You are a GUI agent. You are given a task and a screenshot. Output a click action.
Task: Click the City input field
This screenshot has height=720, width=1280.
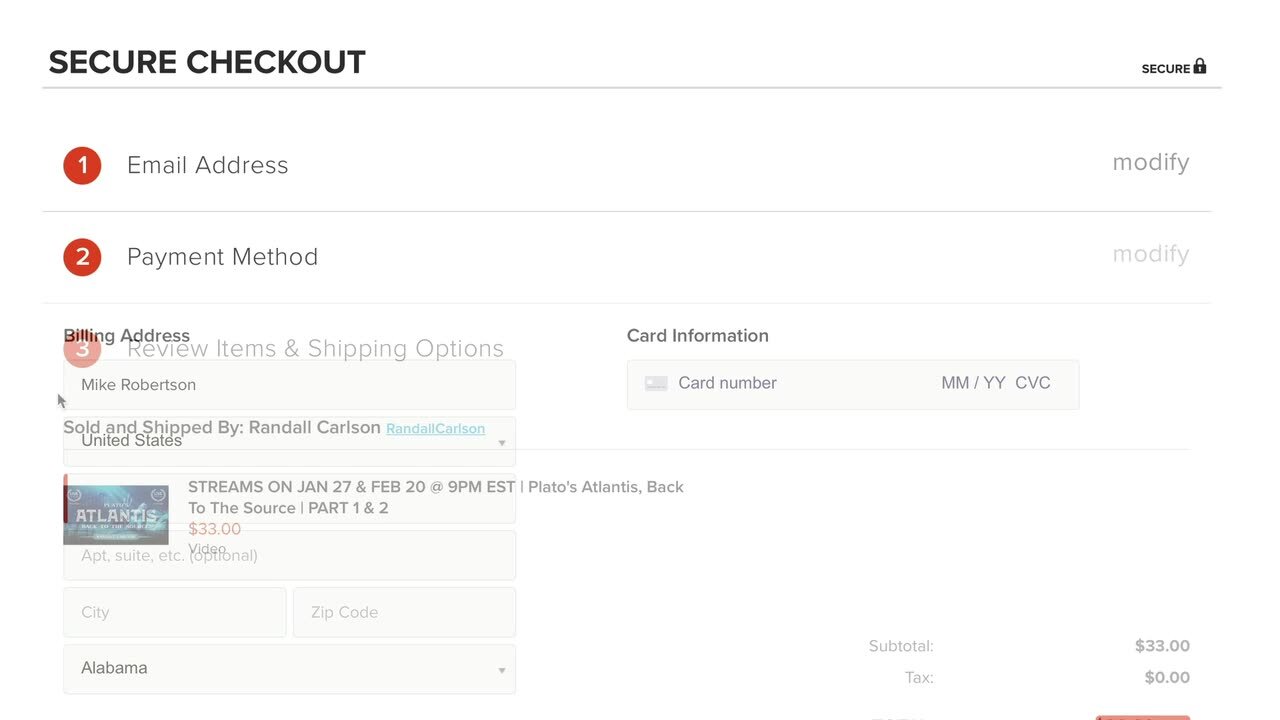[175, 612]
